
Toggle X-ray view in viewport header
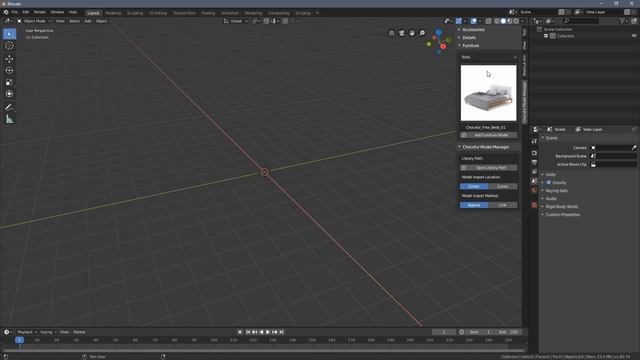pyautogui.click(x=489, y=21)
